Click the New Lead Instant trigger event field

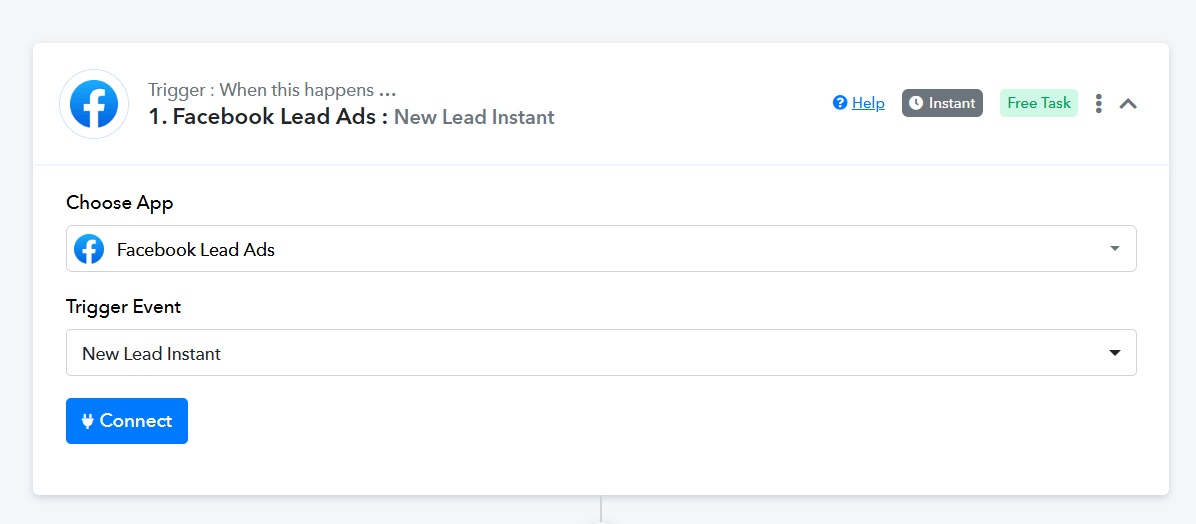(601, 352)
